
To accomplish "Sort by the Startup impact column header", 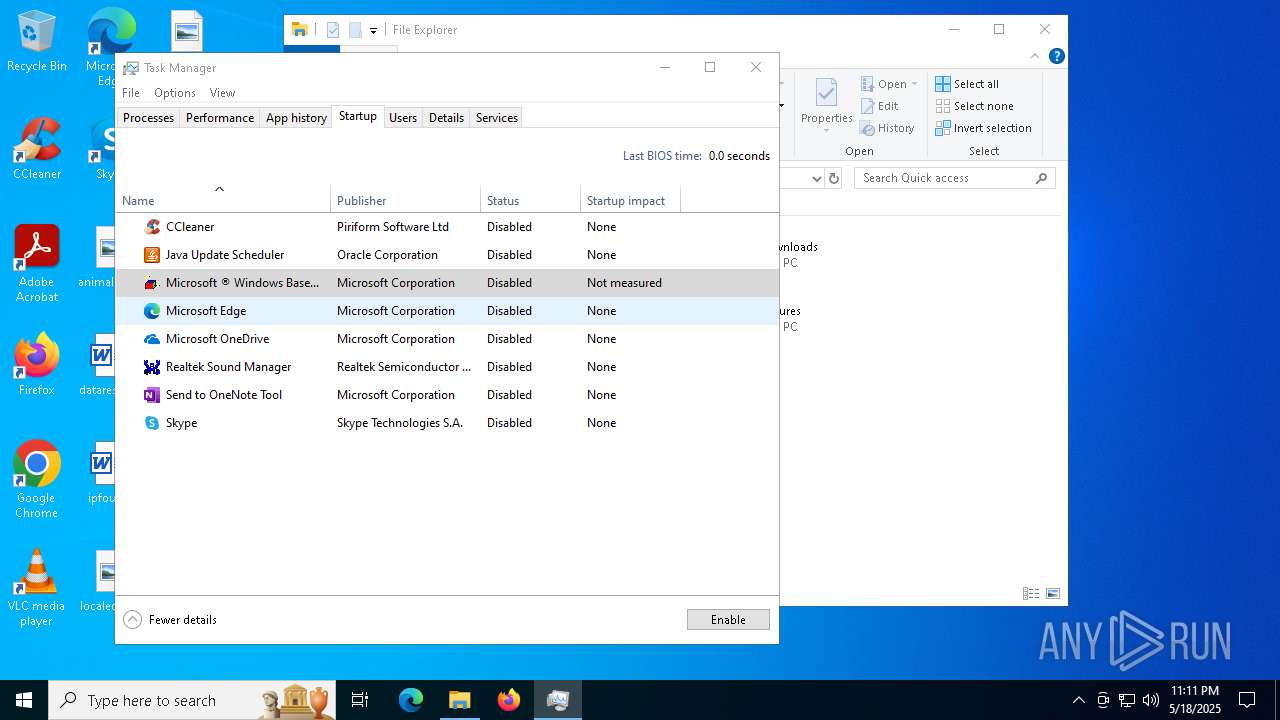I will 631,198.
